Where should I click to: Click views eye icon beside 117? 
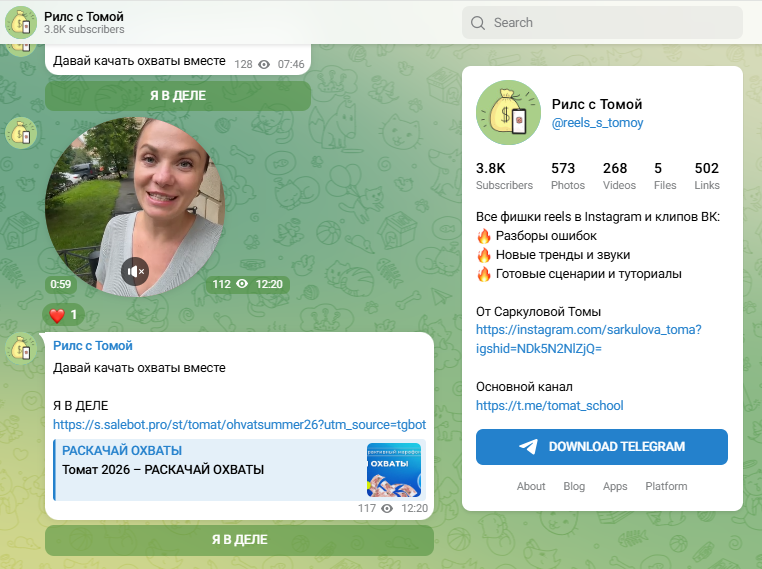point(387,508)
